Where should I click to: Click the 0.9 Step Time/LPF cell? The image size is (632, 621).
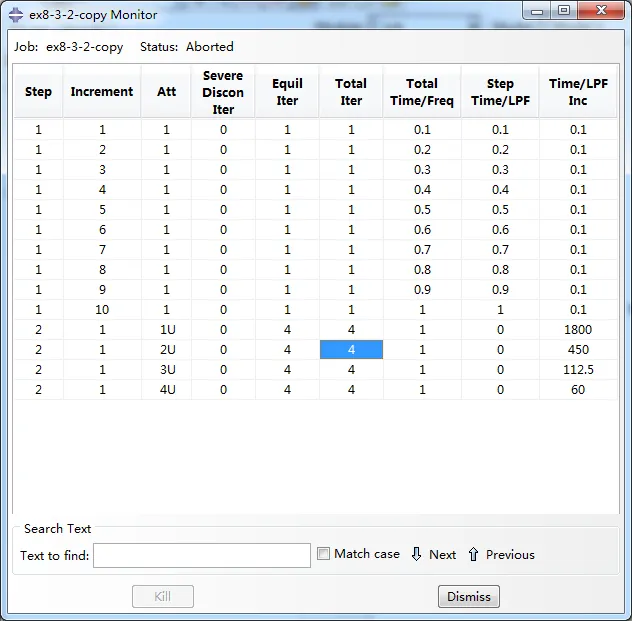(500, 289)
